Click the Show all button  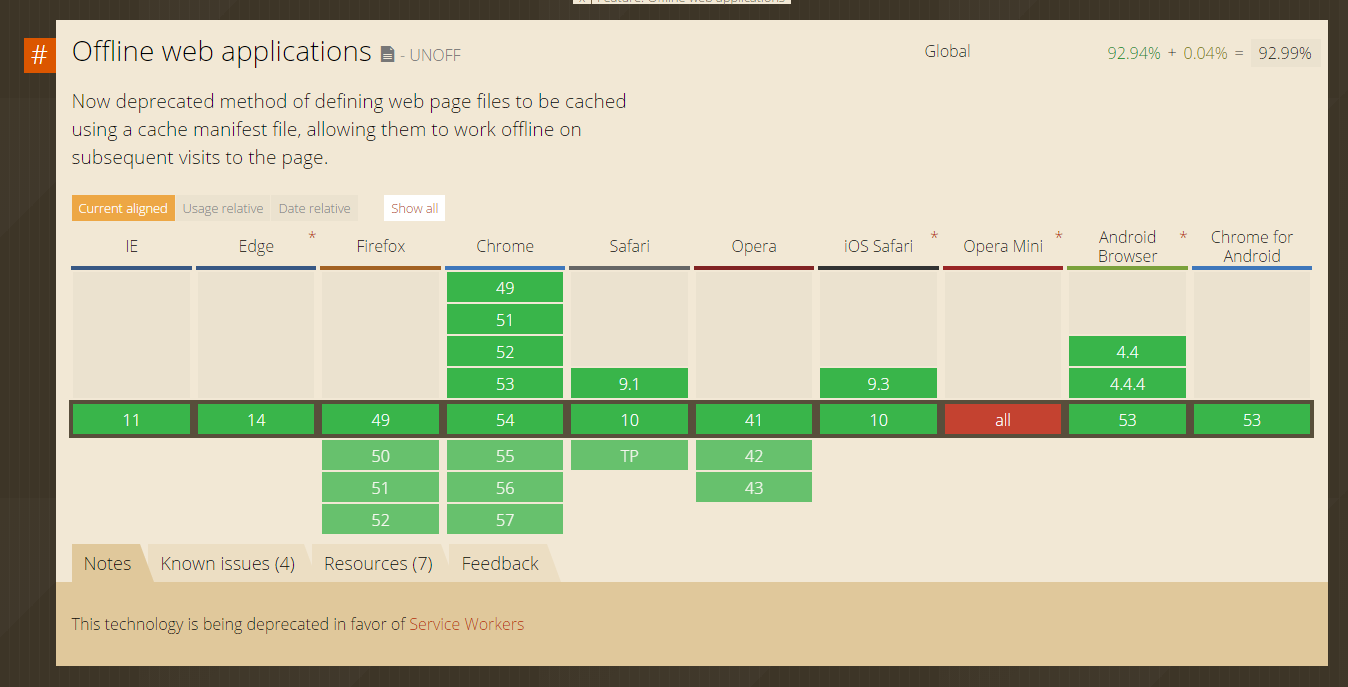coord(414,208)
